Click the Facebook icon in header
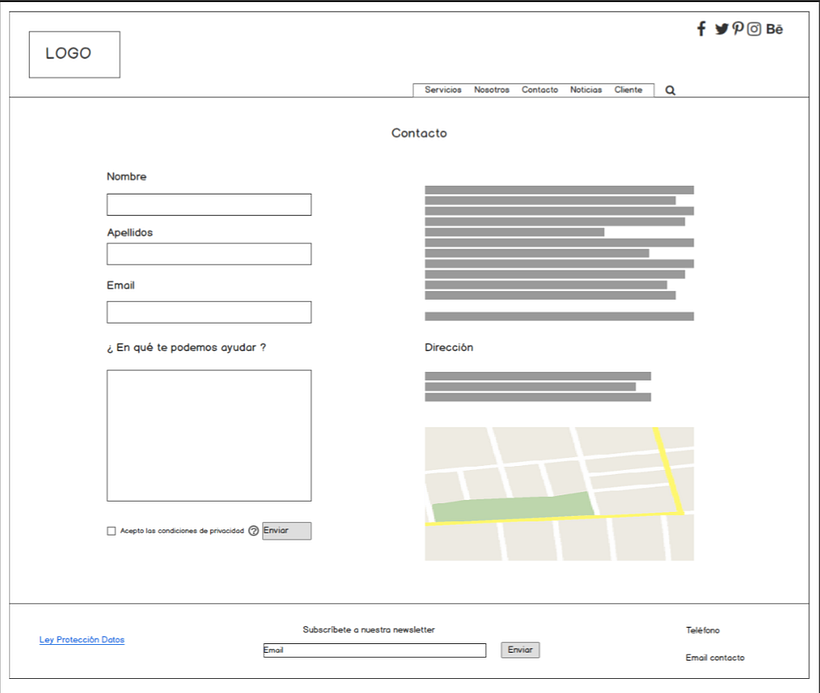 coord(702,29)
